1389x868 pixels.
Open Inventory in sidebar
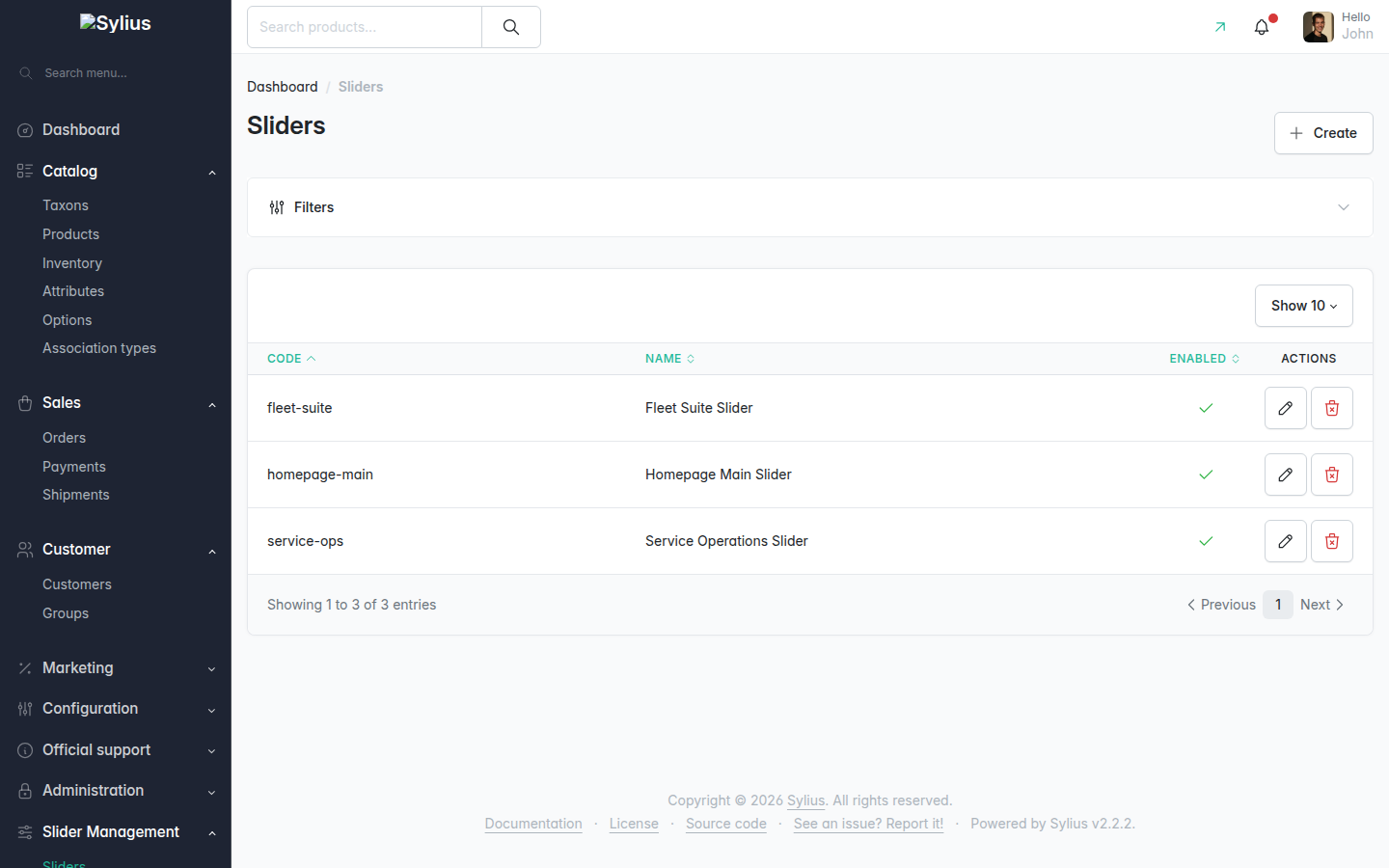[x=72, y=263]
